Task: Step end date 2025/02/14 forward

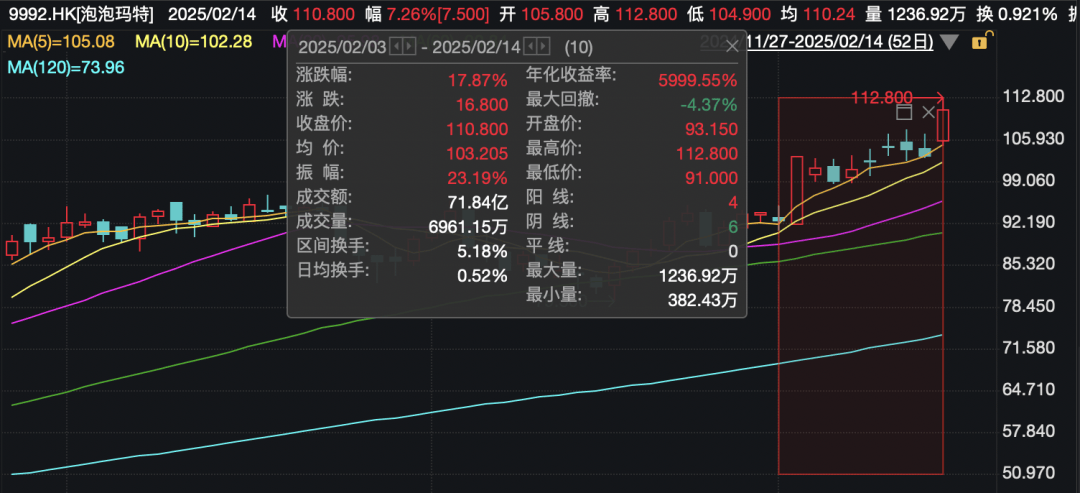Action: point(543,47)
